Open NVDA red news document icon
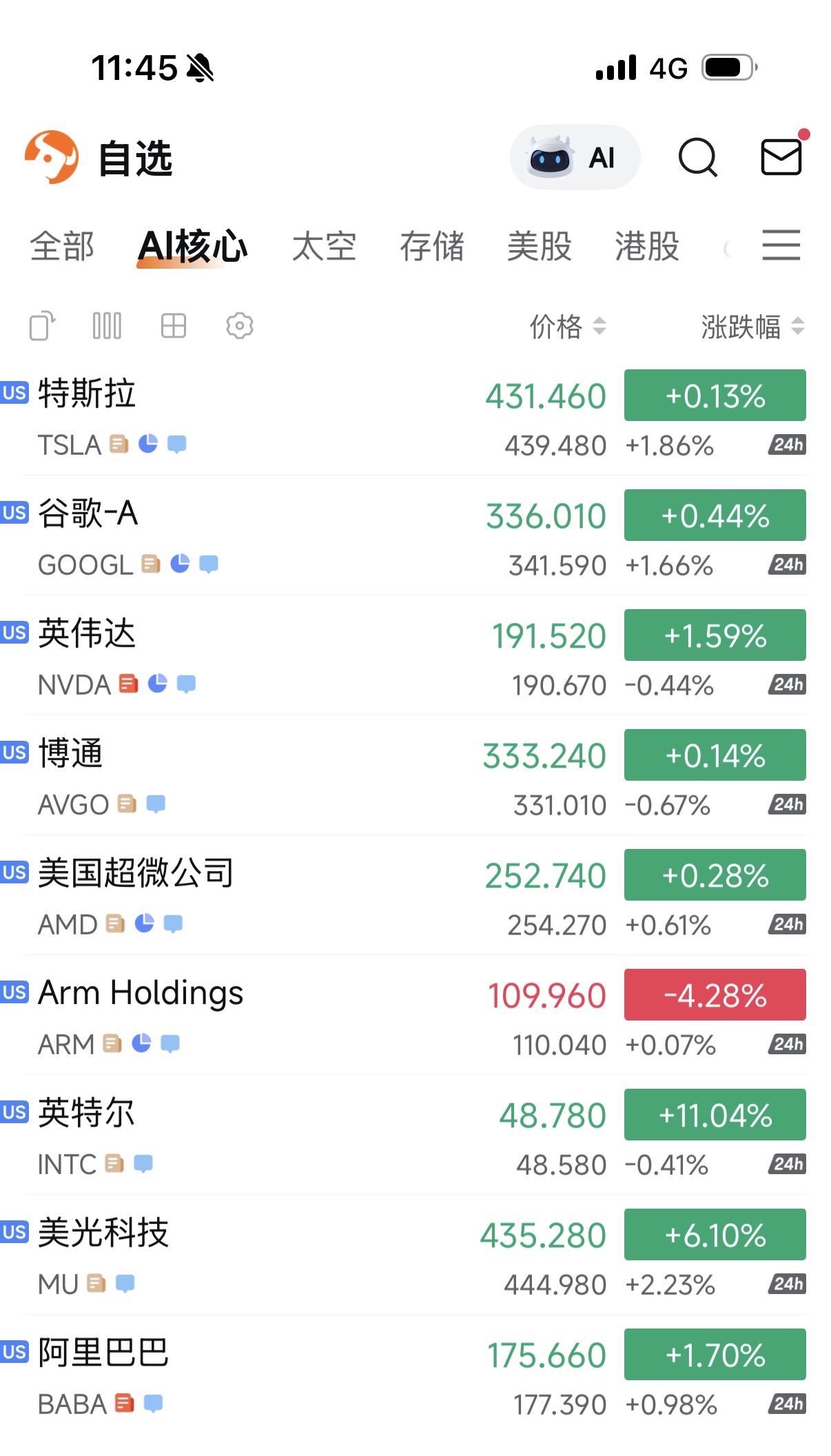This screenshot has width=831, height=1456. pyautogui.click(x=128, y=684)
